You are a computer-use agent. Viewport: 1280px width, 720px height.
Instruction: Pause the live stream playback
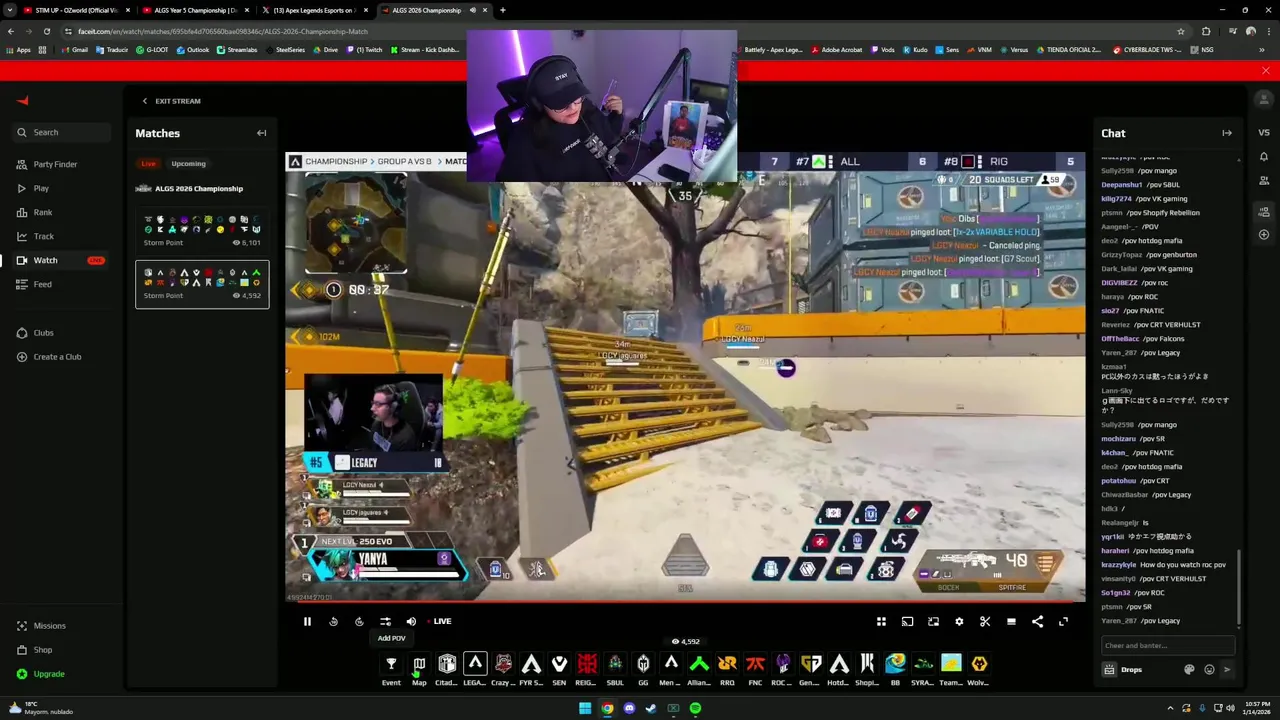(307, 621)
